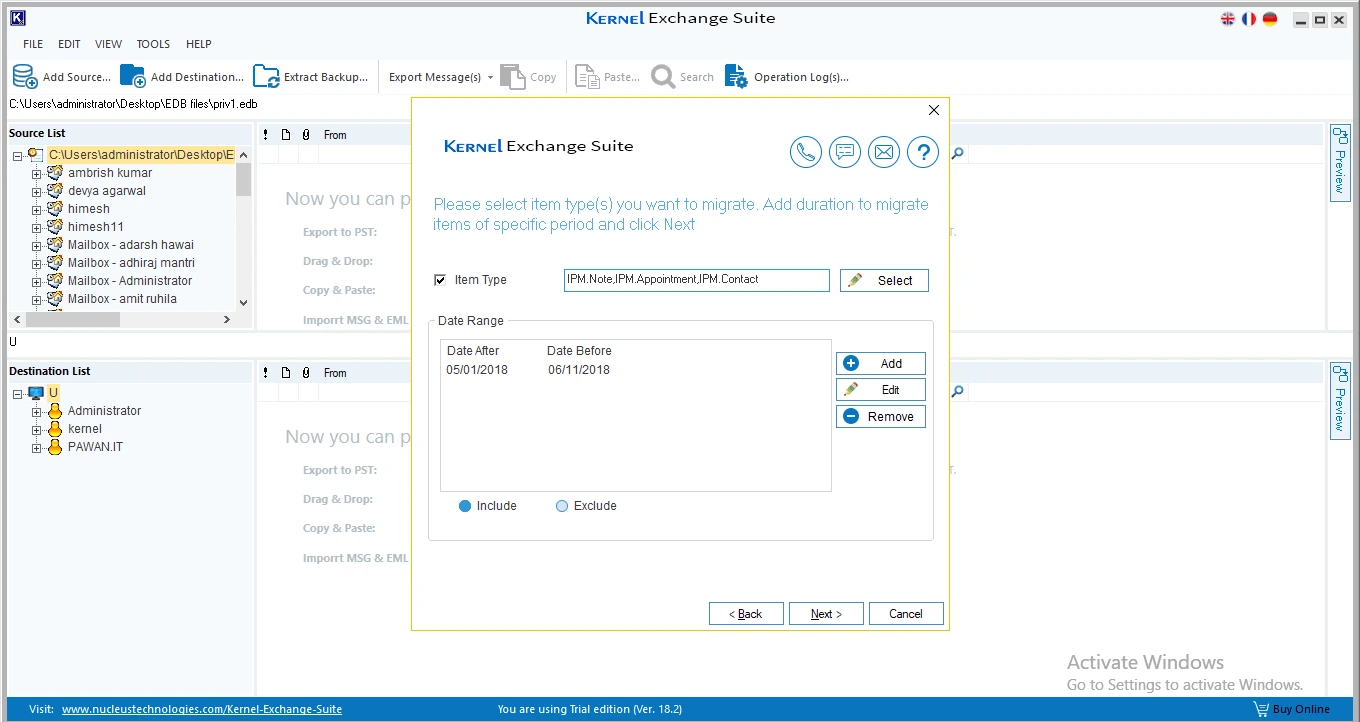The height and width of the screenshot is (722, 1360).
Task: Click the Source List horizontal scrollbar thumb
Action: coord(71,319)
